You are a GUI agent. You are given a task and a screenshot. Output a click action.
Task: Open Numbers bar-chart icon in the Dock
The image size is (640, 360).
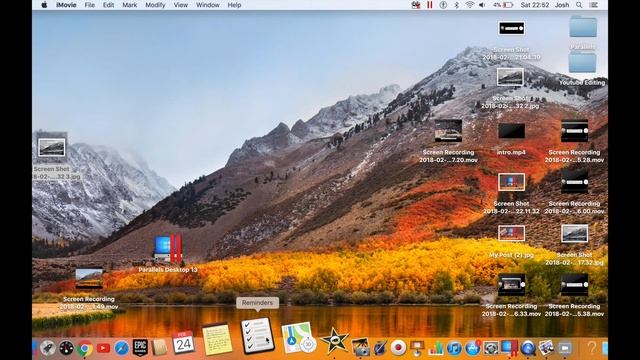pos(436,348)
